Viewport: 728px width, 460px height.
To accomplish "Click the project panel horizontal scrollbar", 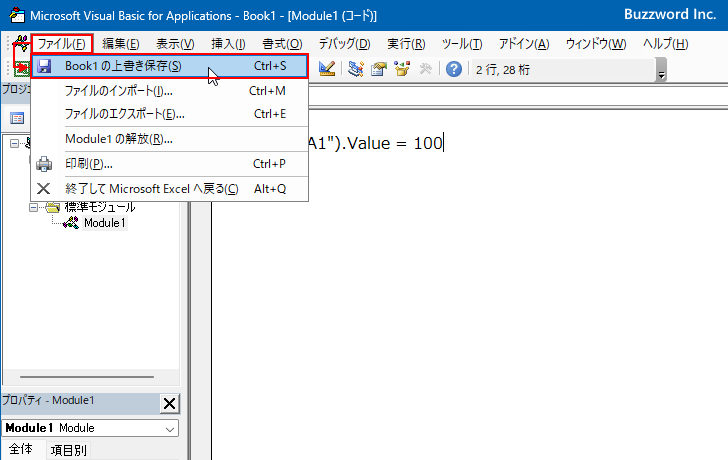I will pos(87,377).
